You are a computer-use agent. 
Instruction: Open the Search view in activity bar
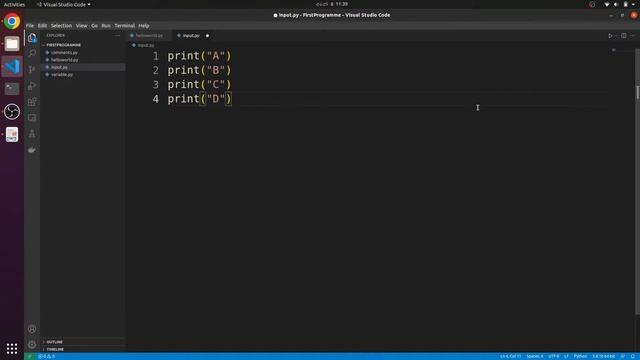(x=32, y=53)
